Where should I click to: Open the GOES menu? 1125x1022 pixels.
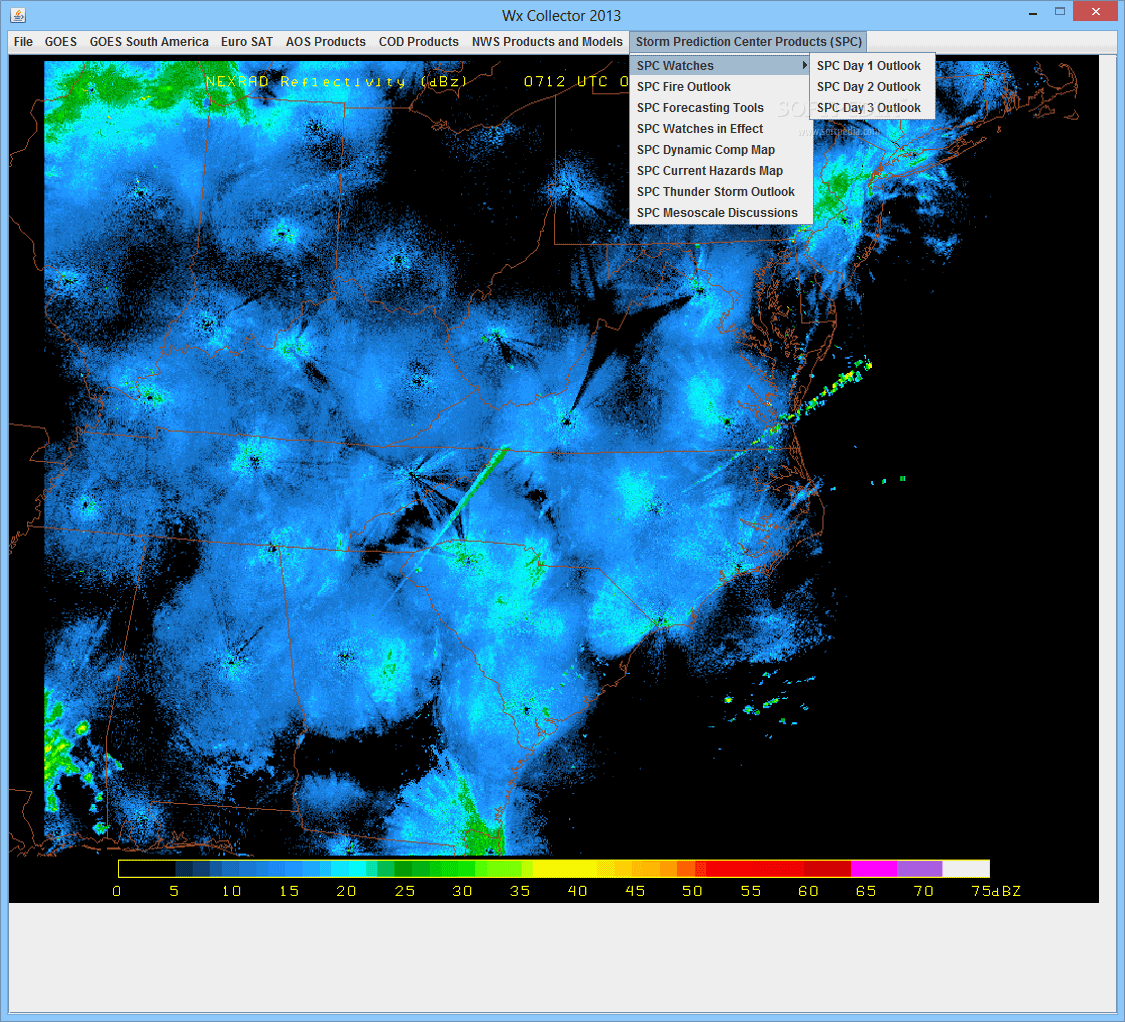pyautogui.click(x=60, y=42)
